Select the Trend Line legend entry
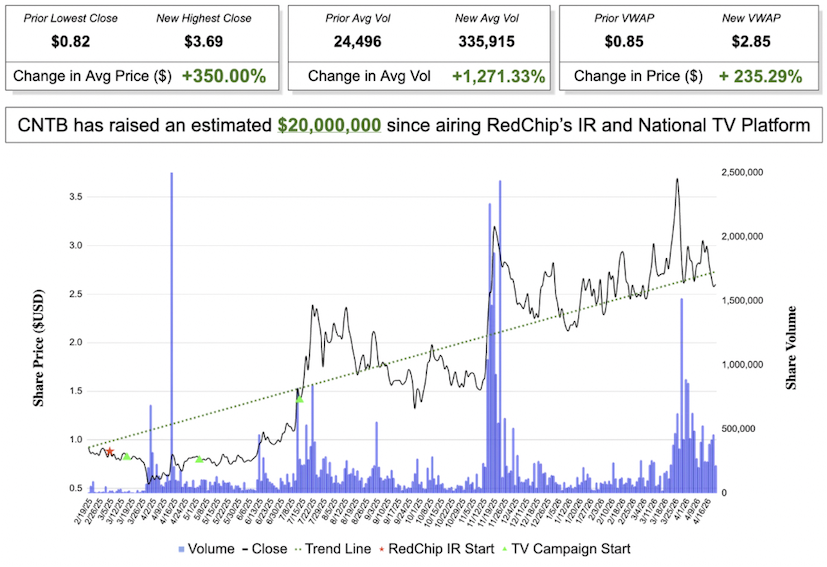The height and width of the screenshot is (567, 827). click(333, 549)
